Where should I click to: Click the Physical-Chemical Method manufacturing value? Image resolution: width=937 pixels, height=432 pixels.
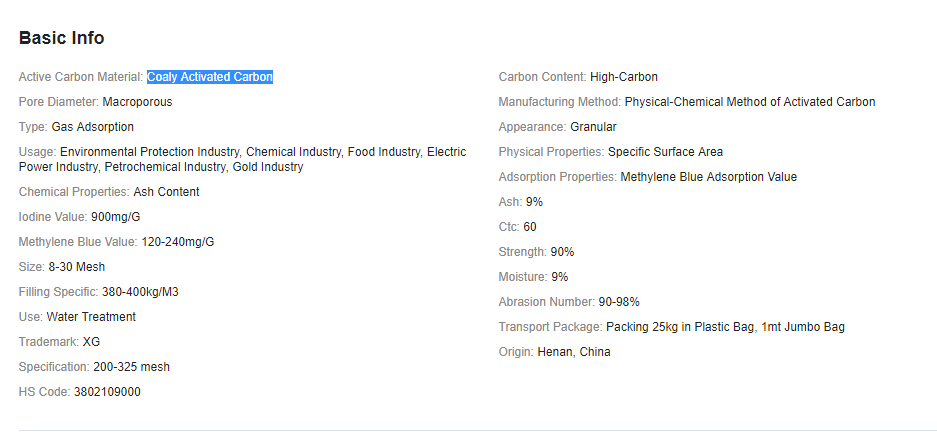pos(750,102)
